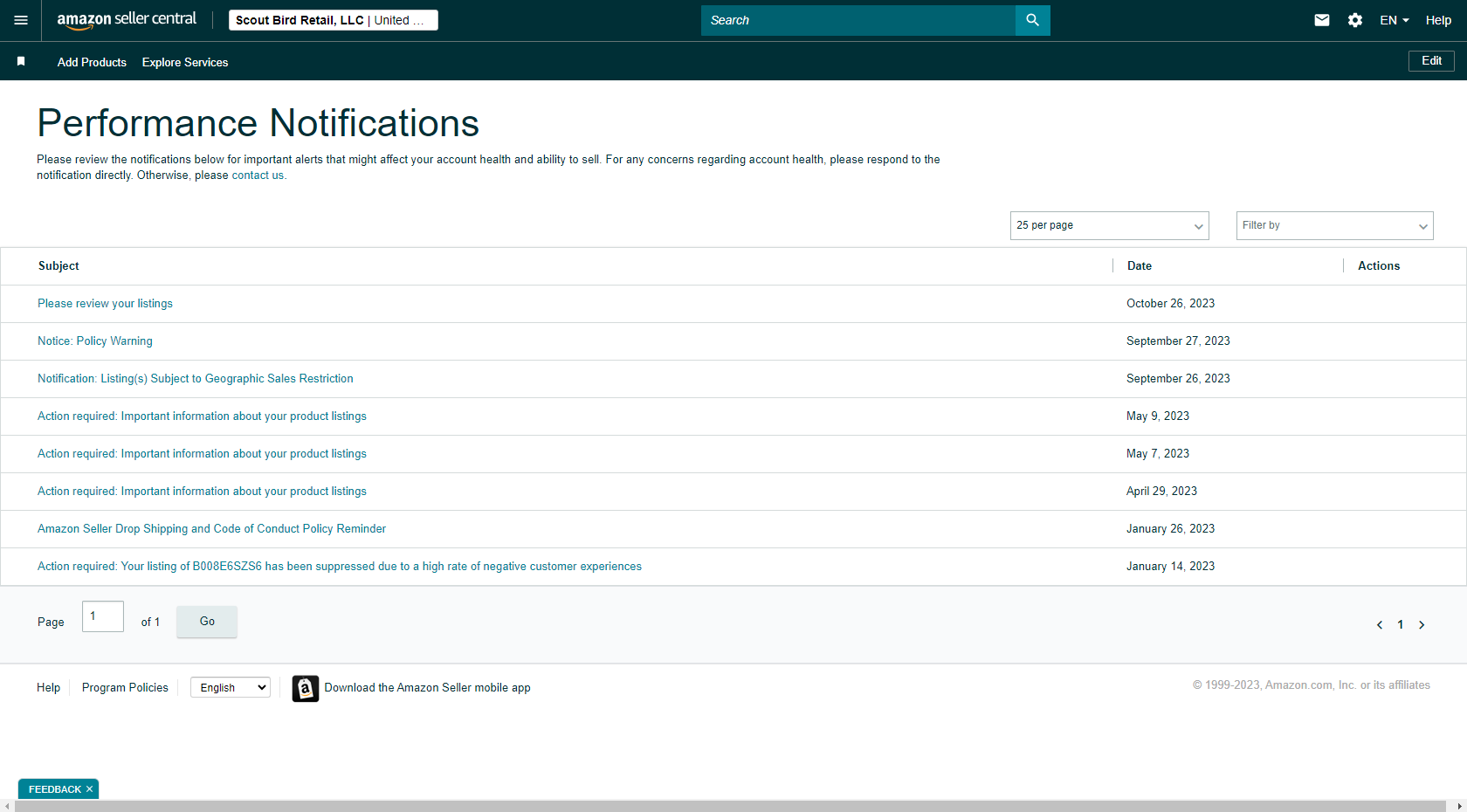Click the Subject column header
Screen dimensions: 1467x812
tap(59, 266)
